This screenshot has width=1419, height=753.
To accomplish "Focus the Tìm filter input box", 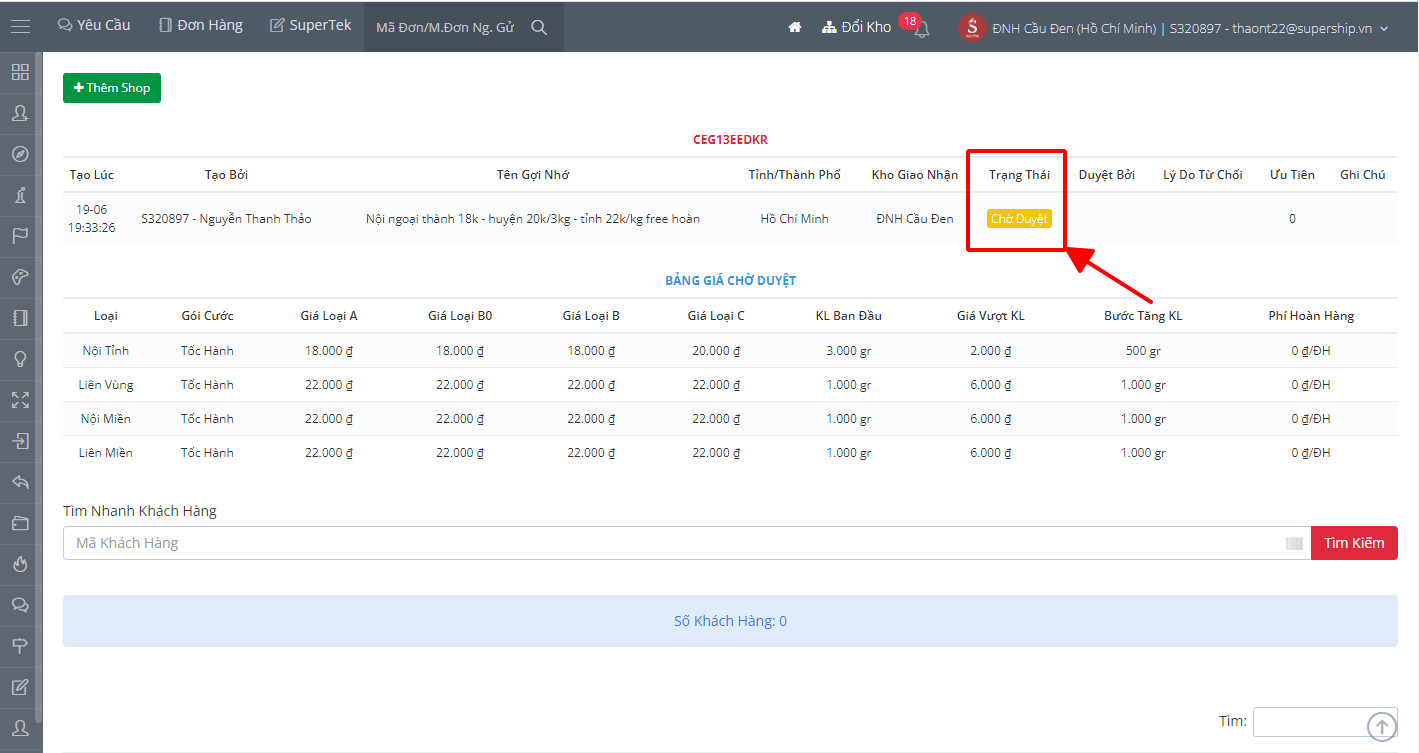I will click(1325, 721).
